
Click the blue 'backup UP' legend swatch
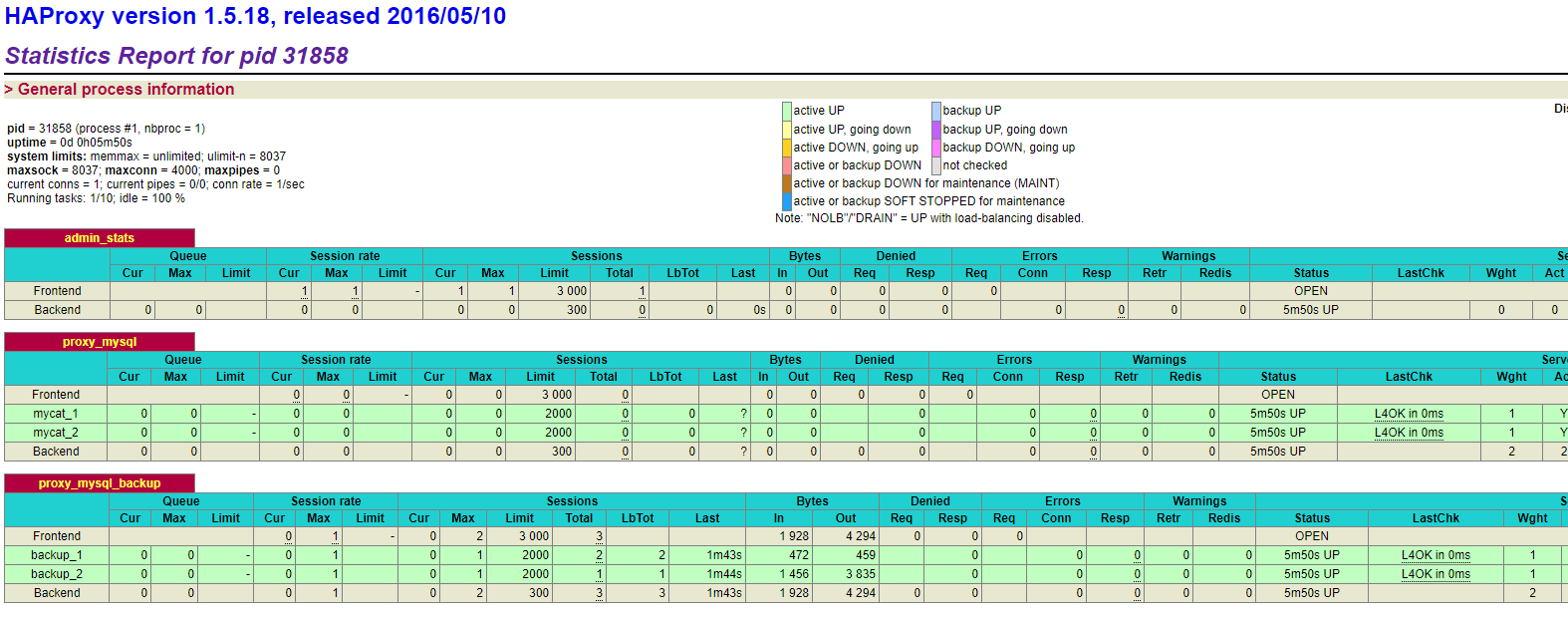tap(936, 111)
